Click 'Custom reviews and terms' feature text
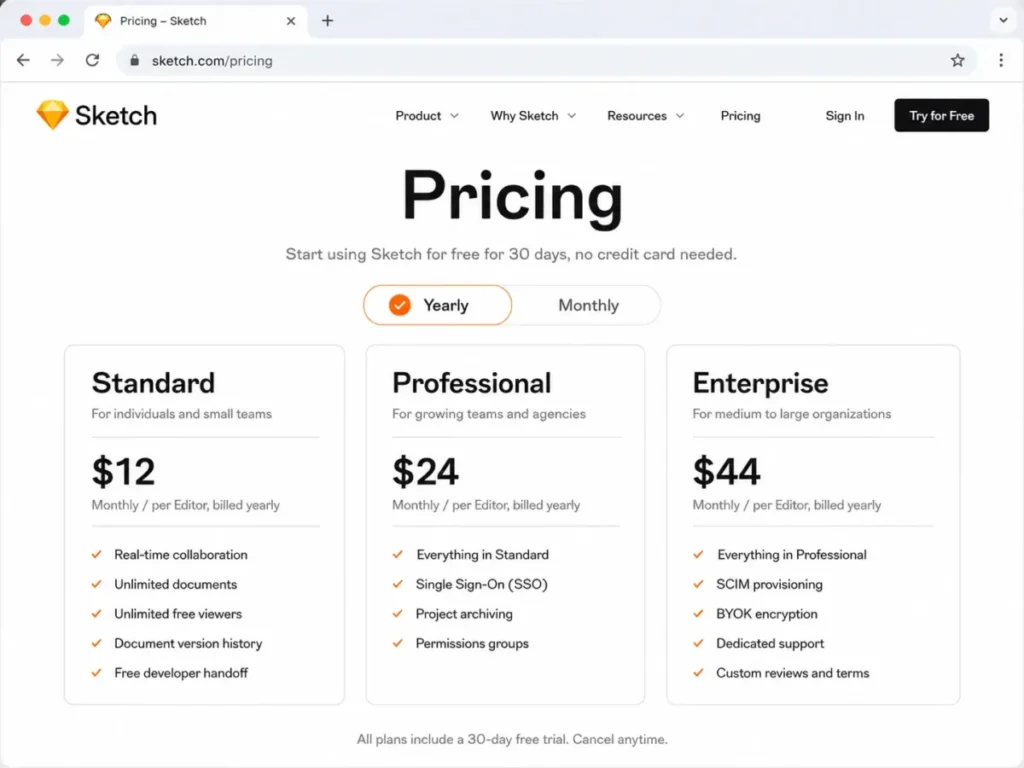The height and width of the screenshot is (768, 1024). [x=792, y=673]
